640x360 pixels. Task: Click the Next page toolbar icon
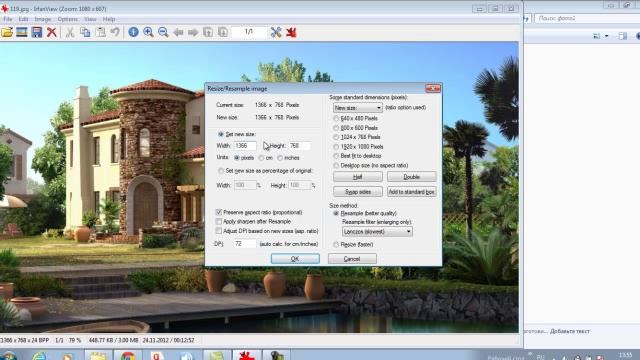click(222, 32)
